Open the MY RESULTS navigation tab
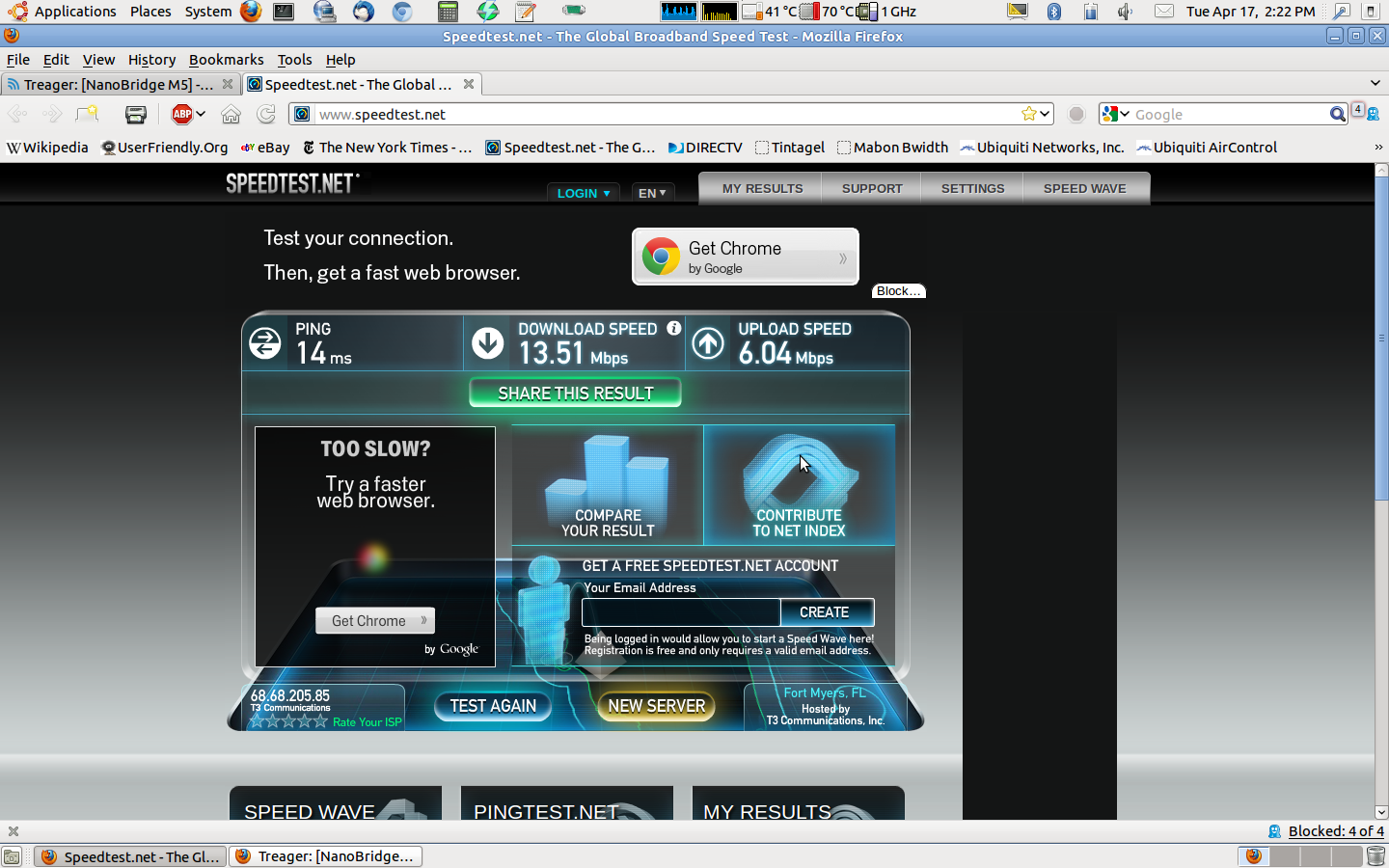1389x868 pixels. [x=762, y=189]
